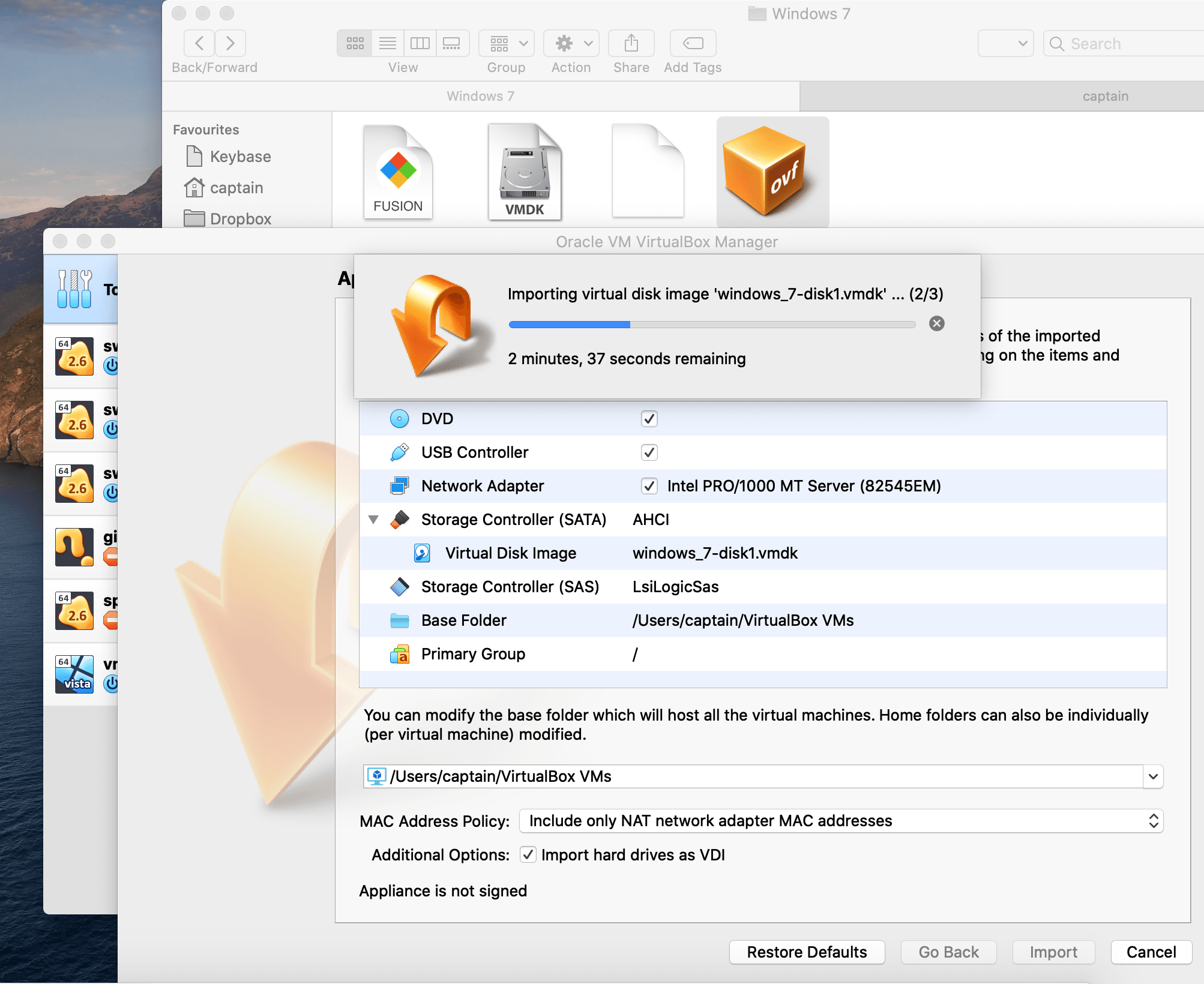
Task: Click the Add Tags toolbar icon
Action: tap(693, 43)
